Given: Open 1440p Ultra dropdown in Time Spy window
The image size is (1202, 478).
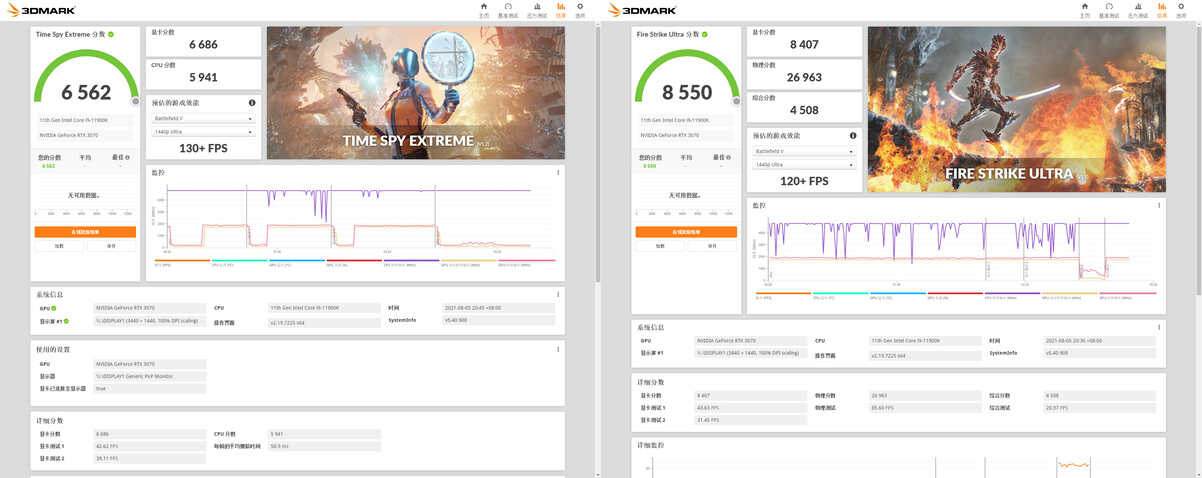Looking at the screenshot, I should (203, 131).
